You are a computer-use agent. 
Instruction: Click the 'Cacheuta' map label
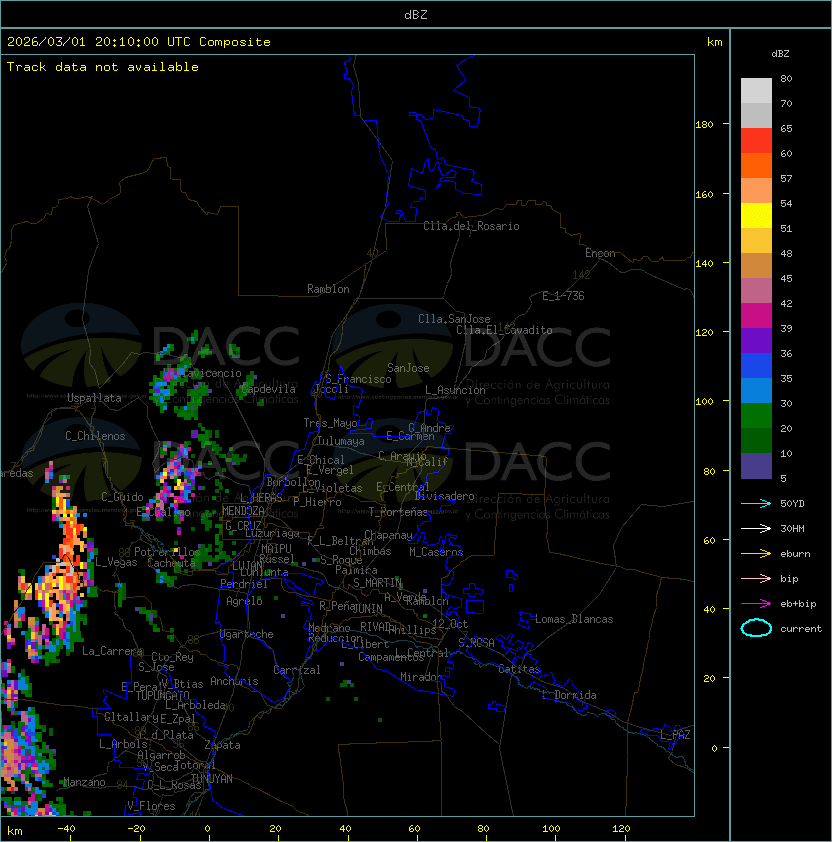tap(171, 563)
